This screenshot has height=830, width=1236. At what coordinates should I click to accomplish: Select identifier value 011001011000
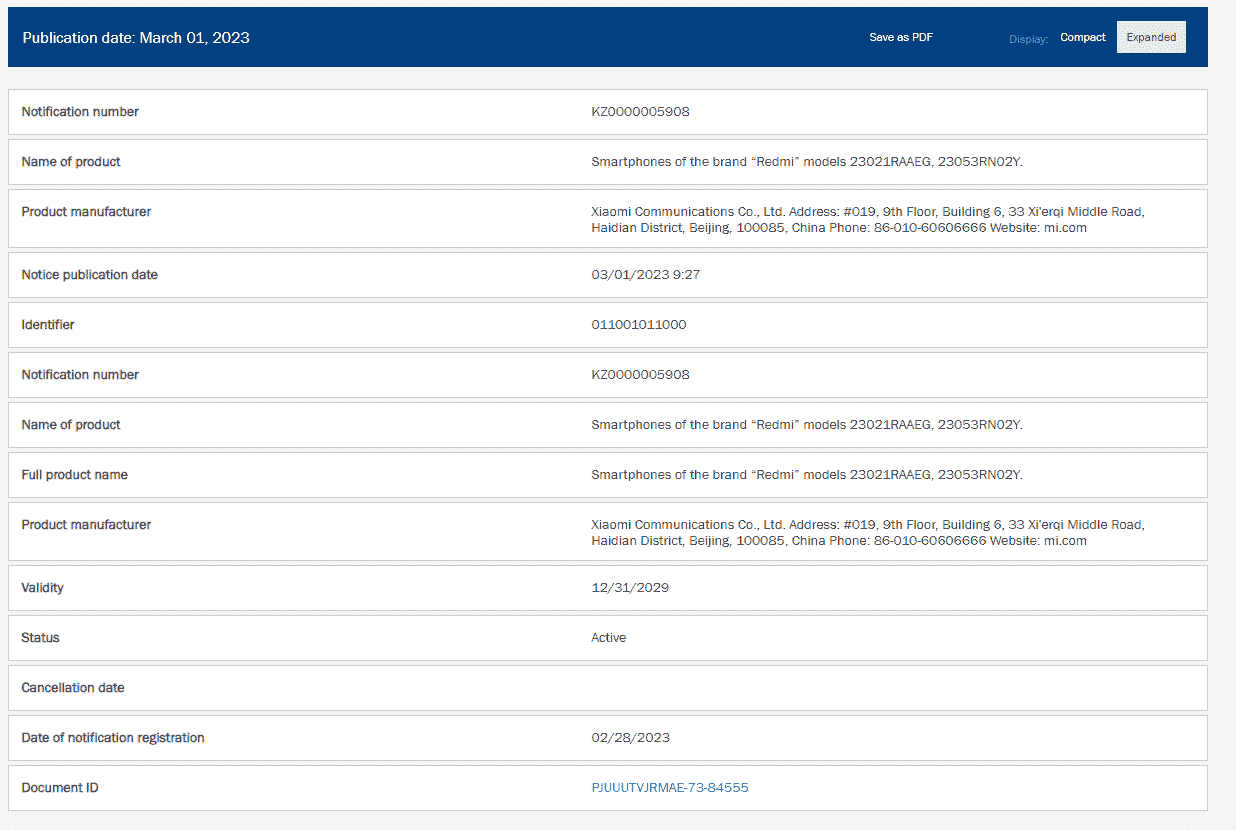coord(638,325)
